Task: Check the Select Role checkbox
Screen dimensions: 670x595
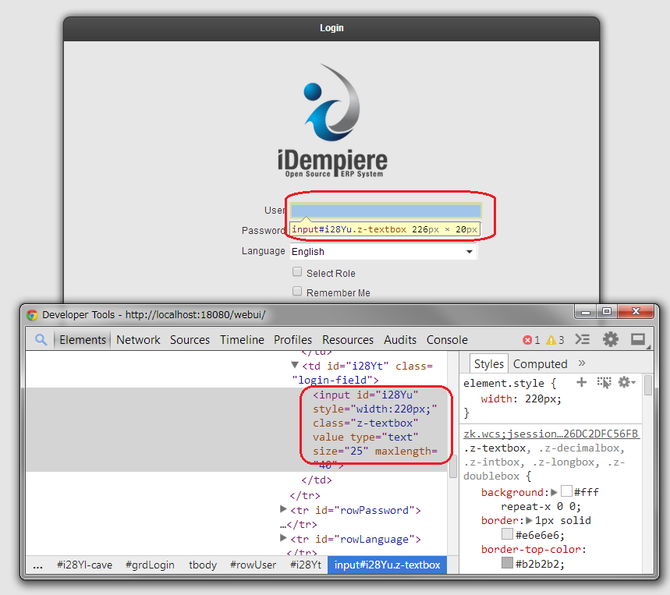Action: pyautogui.click(x=297, y=272)
